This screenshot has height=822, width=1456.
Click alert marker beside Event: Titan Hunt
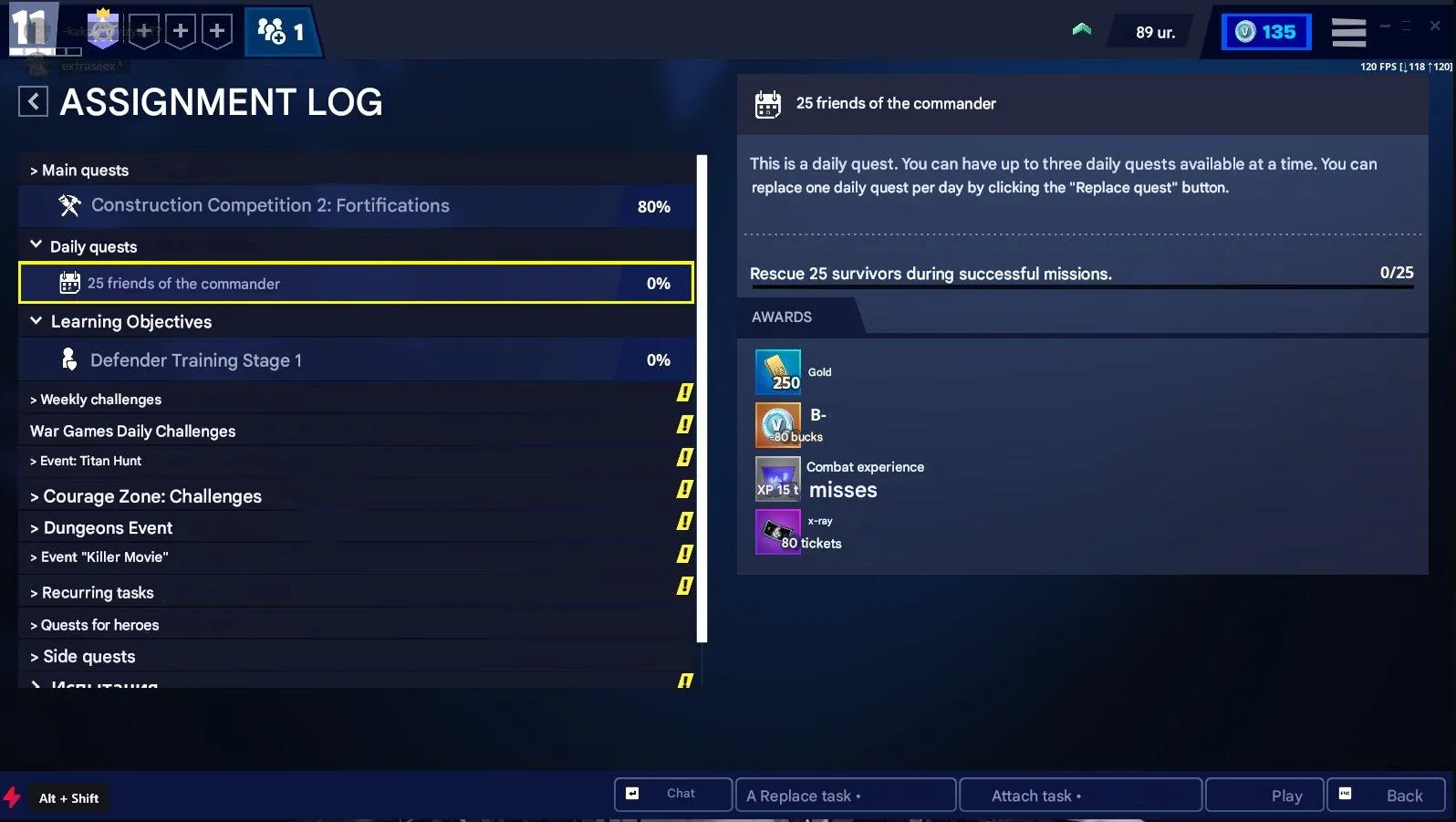pos(684,457)
